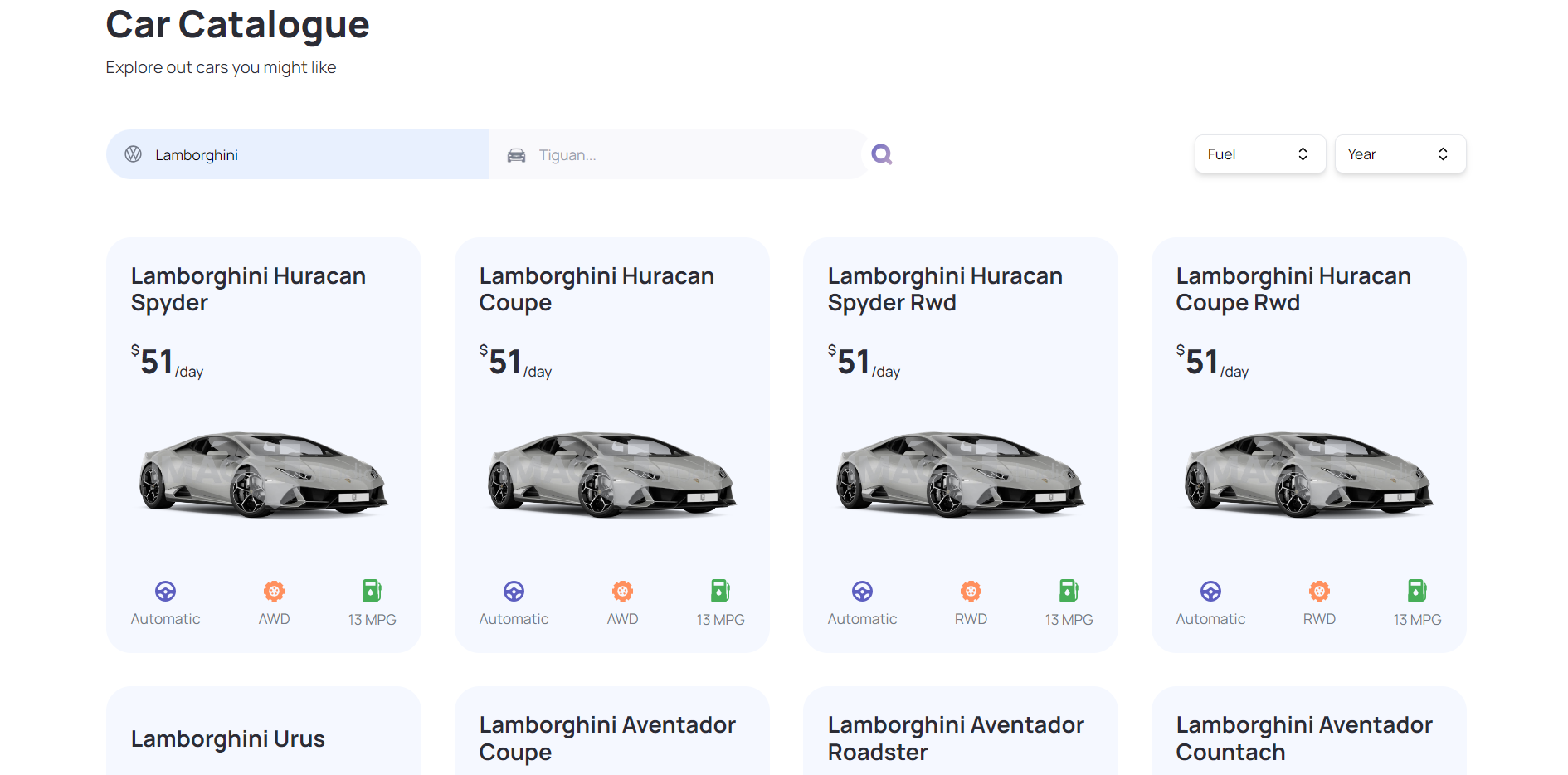Select the Lamborghini Huracan Spyder car image
Image resolution: width=1568 pixels, height=775 pixels.
(263, 475)
